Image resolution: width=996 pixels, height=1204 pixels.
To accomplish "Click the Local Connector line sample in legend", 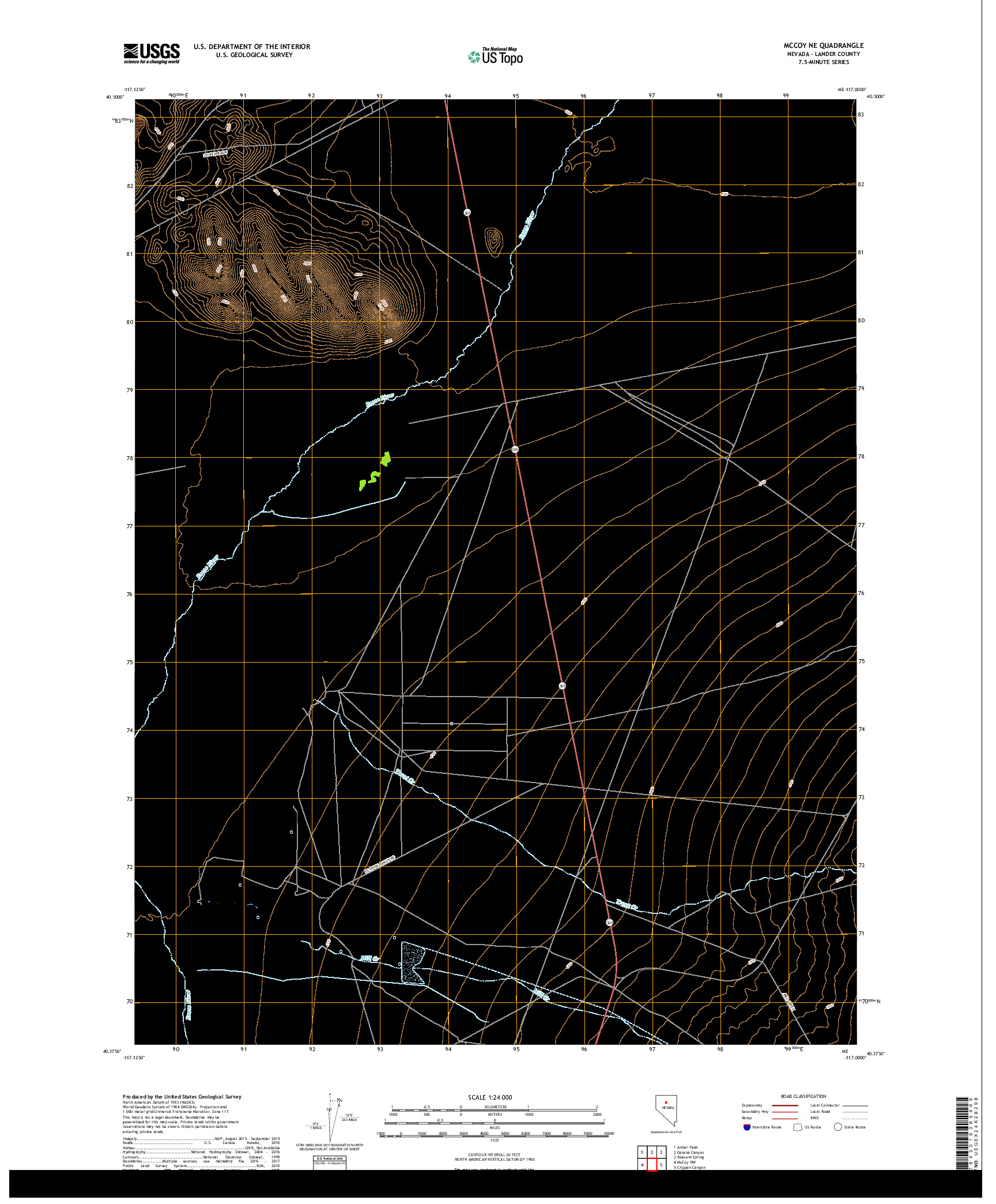I will point(855,1105).
